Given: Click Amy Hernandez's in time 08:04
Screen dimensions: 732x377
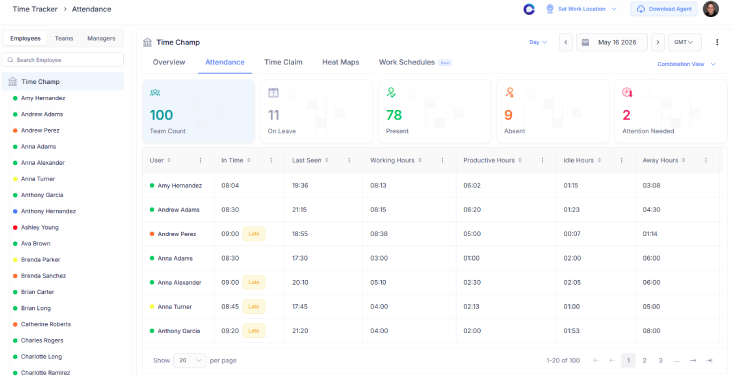Looking at the screenshot, I should [230, 185].
